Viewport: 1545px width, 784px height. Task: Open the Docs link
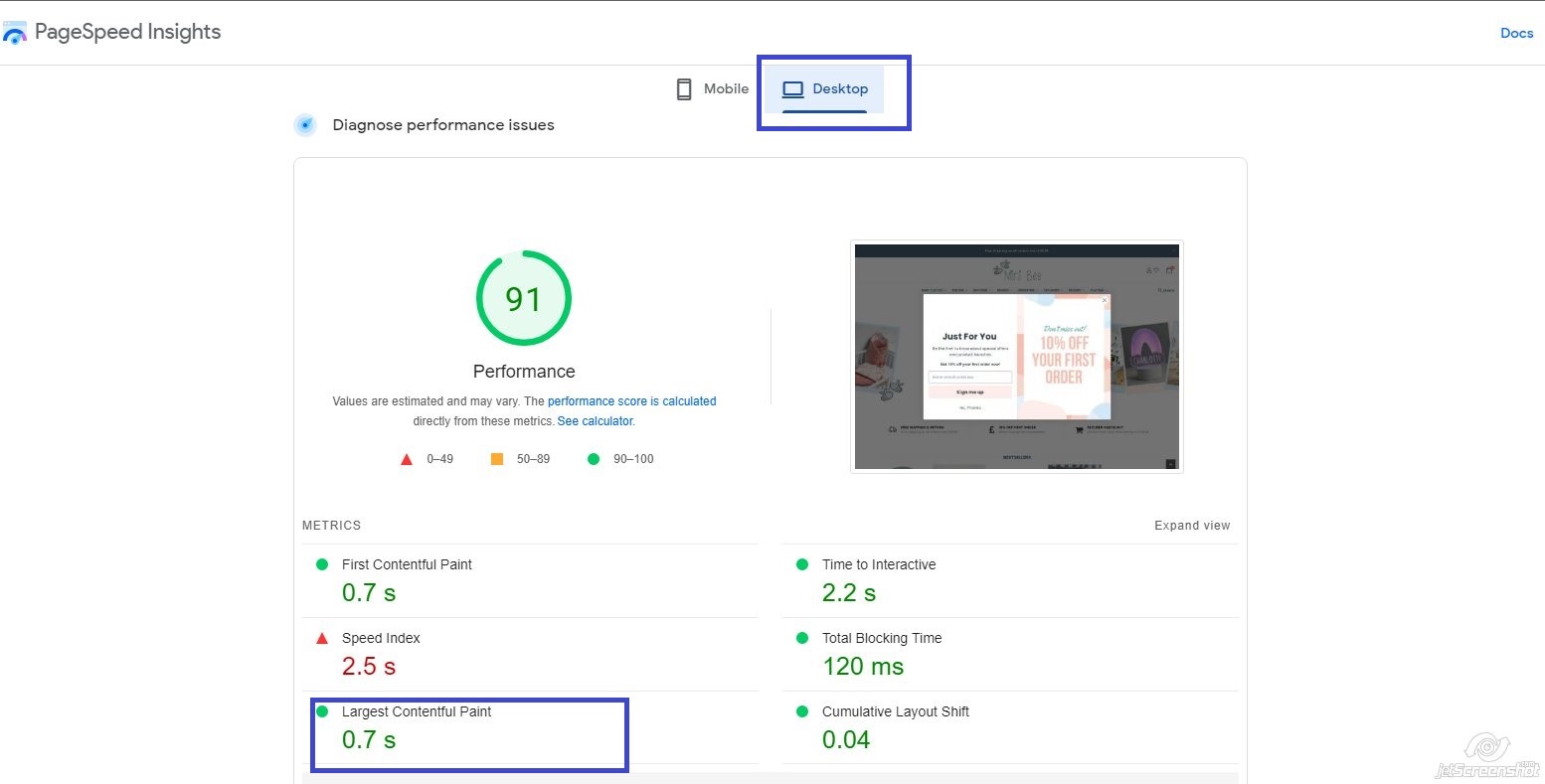(x=1516, y=33)
